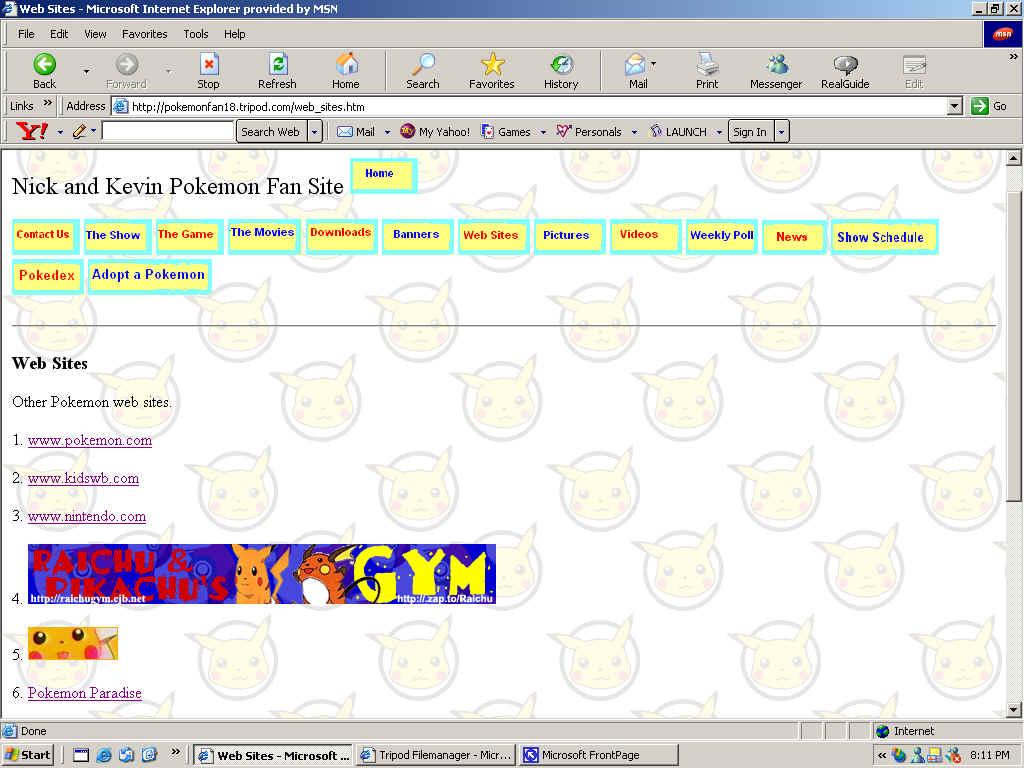
Task: Click the page scrollbar down arrow
Action: pos(1013,709)
